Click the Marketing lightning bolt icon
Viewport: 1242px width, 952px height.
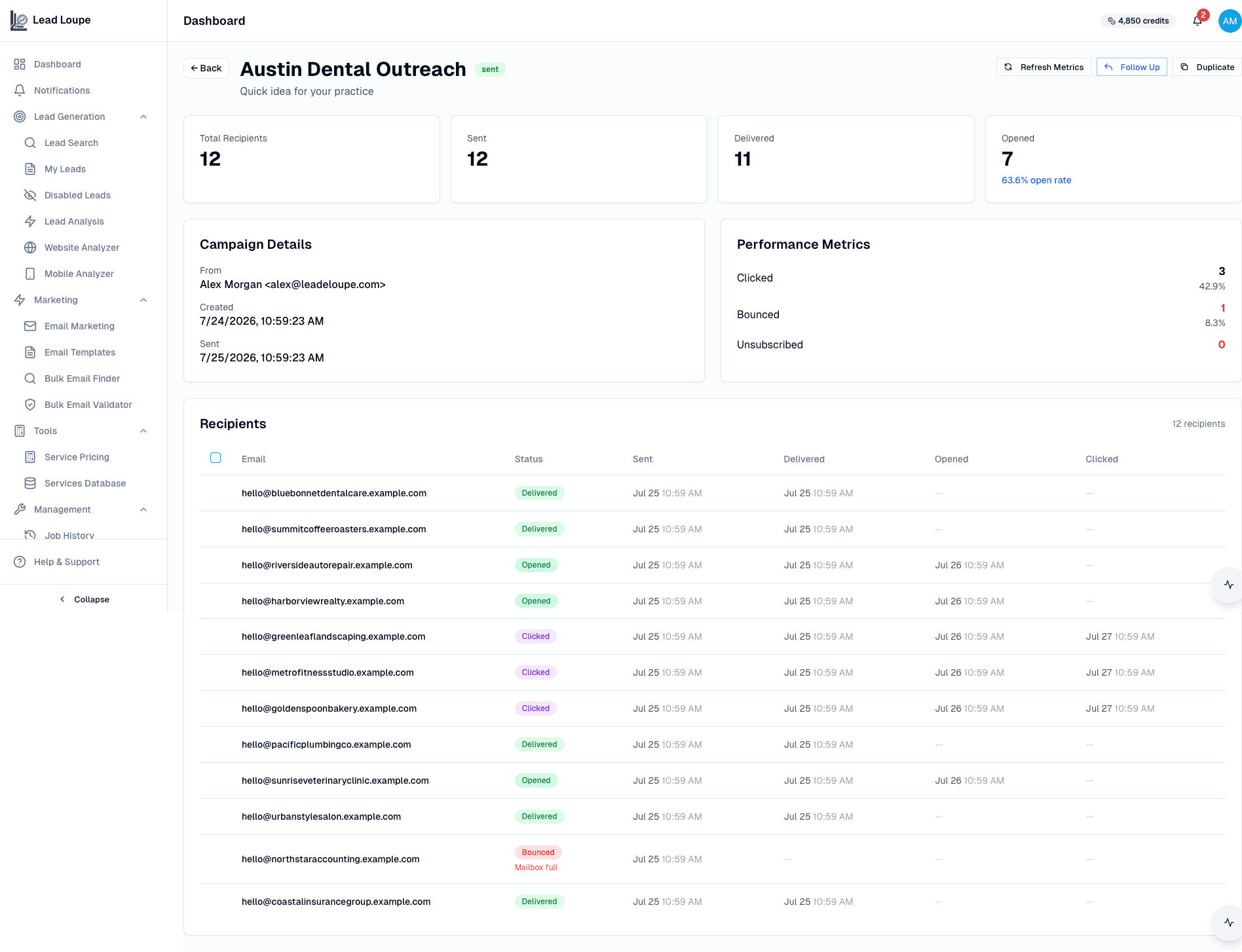(x=20, y=300)
